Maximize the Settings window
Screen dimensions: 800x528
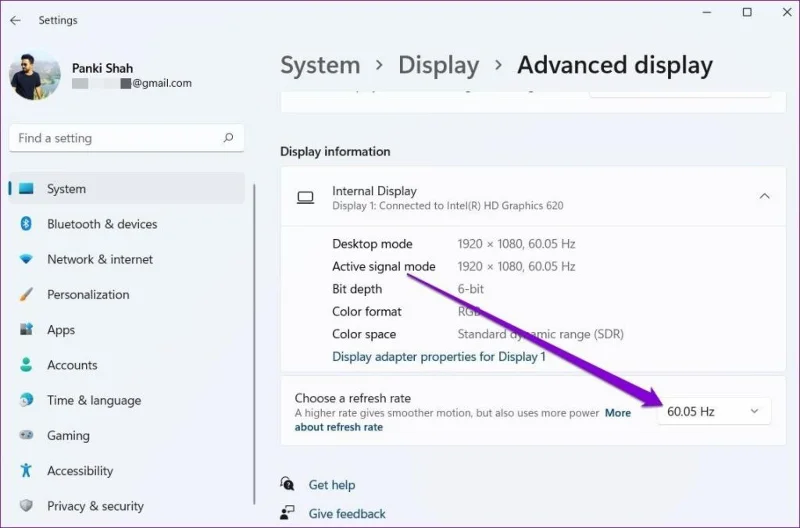747,12
